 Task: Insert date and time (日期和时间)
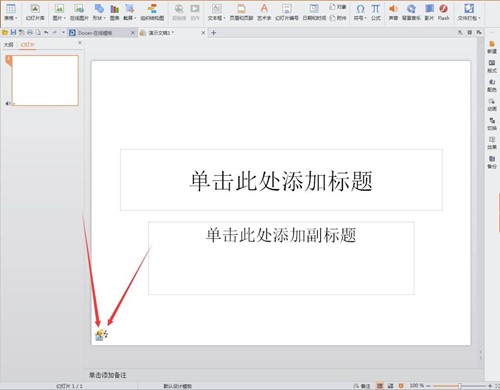(x=314, y=12)
